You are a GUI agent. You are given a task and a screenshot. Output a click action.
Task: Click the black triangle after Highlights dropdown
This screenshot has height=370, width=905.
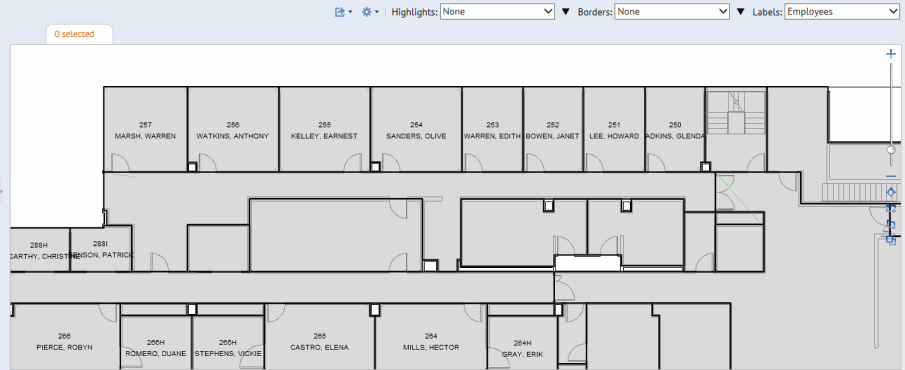(566, 12)
